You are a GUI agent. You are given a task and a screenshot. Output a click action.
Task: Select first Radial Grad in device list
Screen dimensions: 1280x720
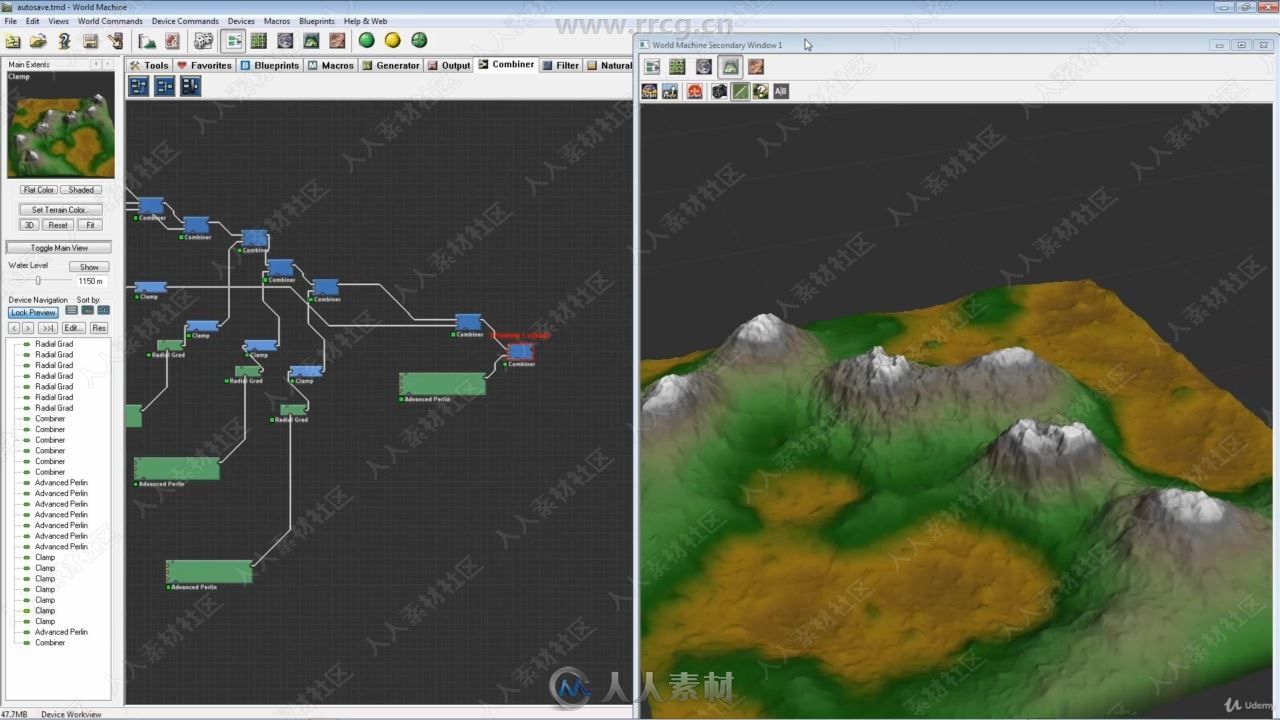54,344
